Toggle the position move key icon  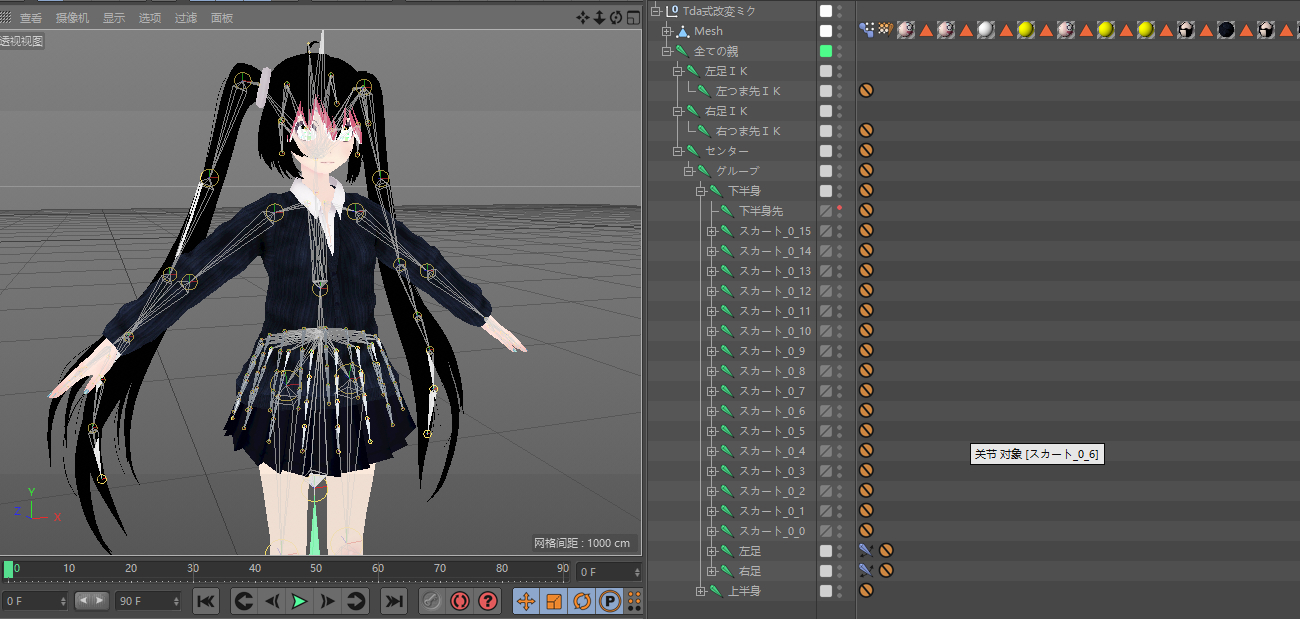click(x=526, y=601)
